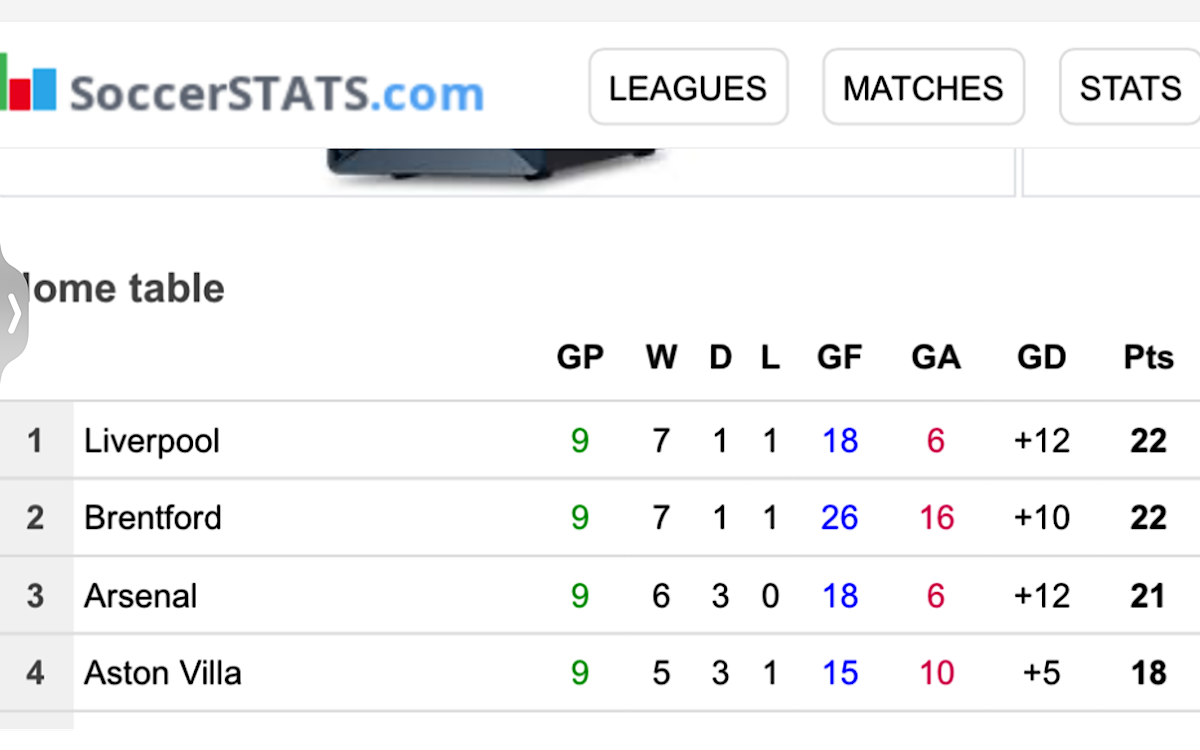Viewport: 1200px width, 750px height.
Task: Click the GD column header
Action: click(1041, 357)
